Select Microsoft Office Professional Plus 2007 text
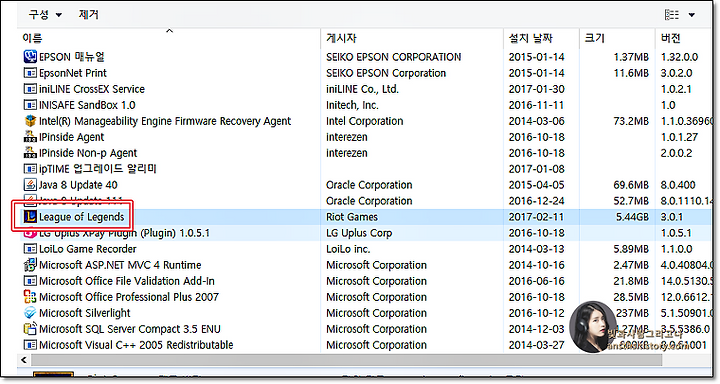 (x=129, y=297)
